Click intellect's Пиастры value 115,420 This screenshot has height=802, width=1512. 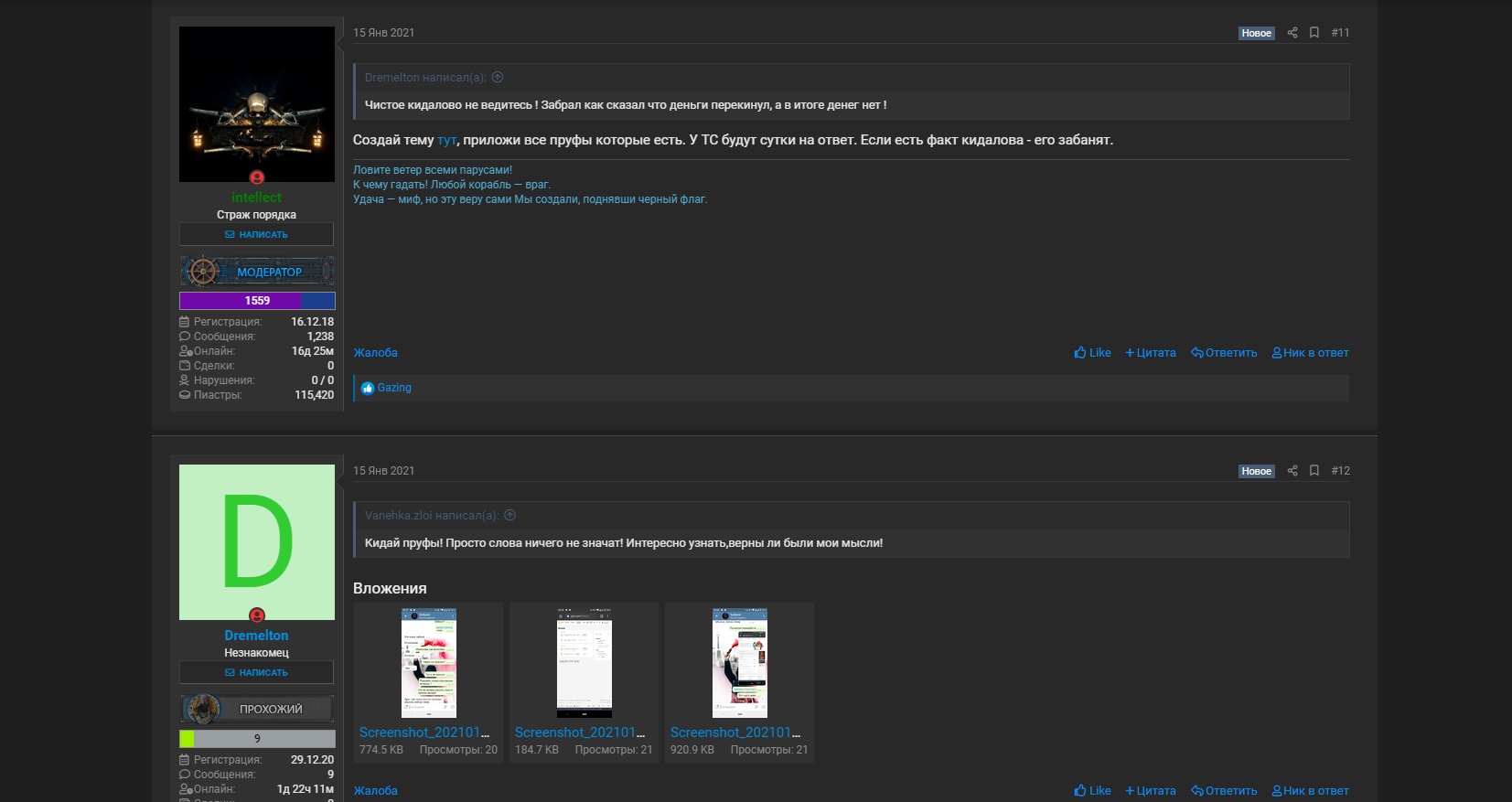pyautogui.click(x=314, y=395)
